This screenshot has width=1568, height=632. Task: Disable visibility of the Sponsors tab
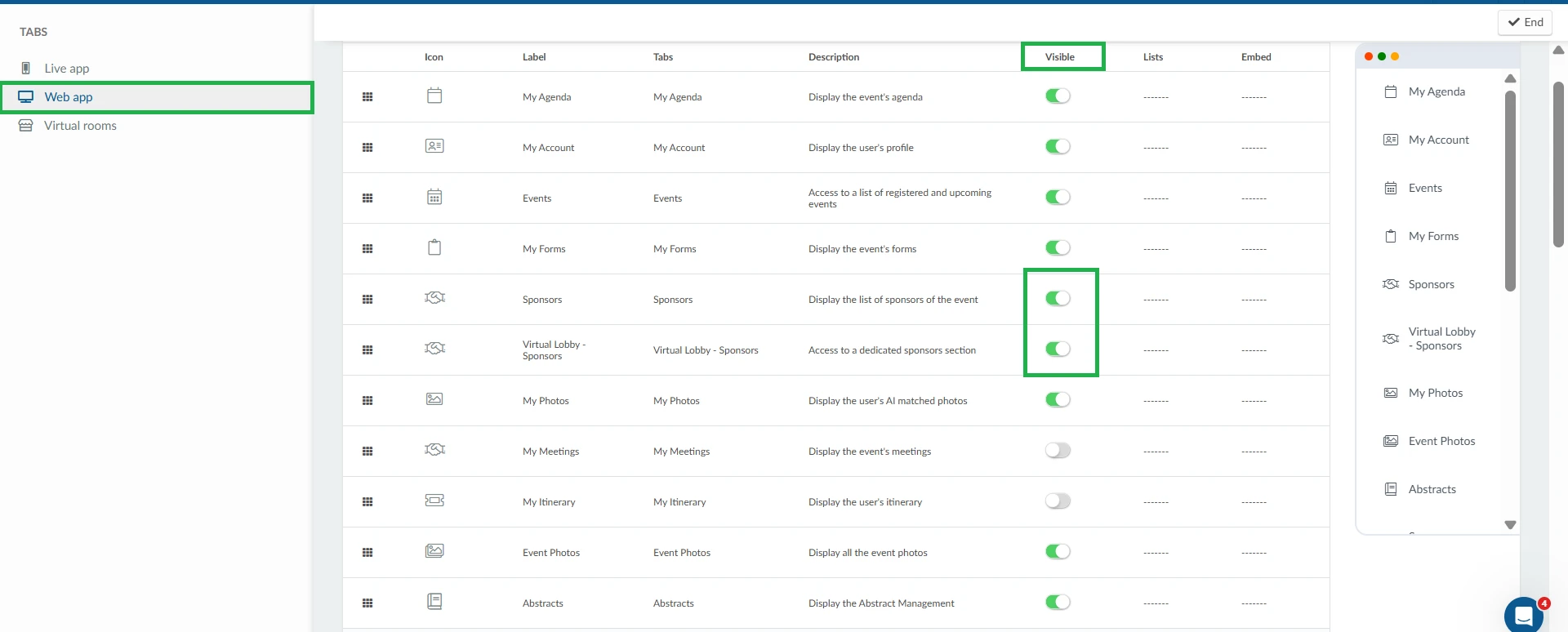click(1058, 299)
